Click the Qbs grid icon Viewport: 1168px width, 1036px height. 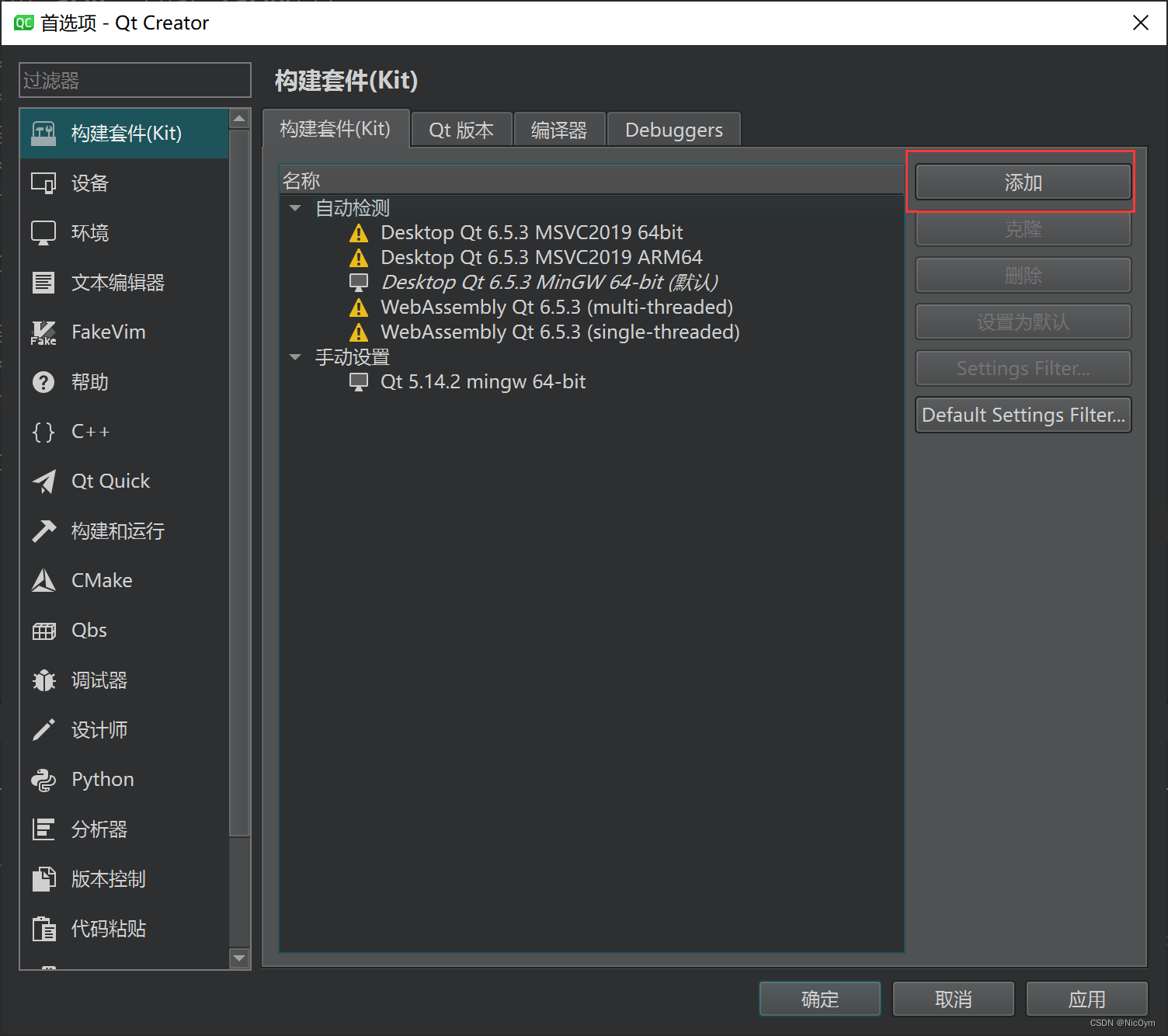pyautogui.click(x=43, y=631)
